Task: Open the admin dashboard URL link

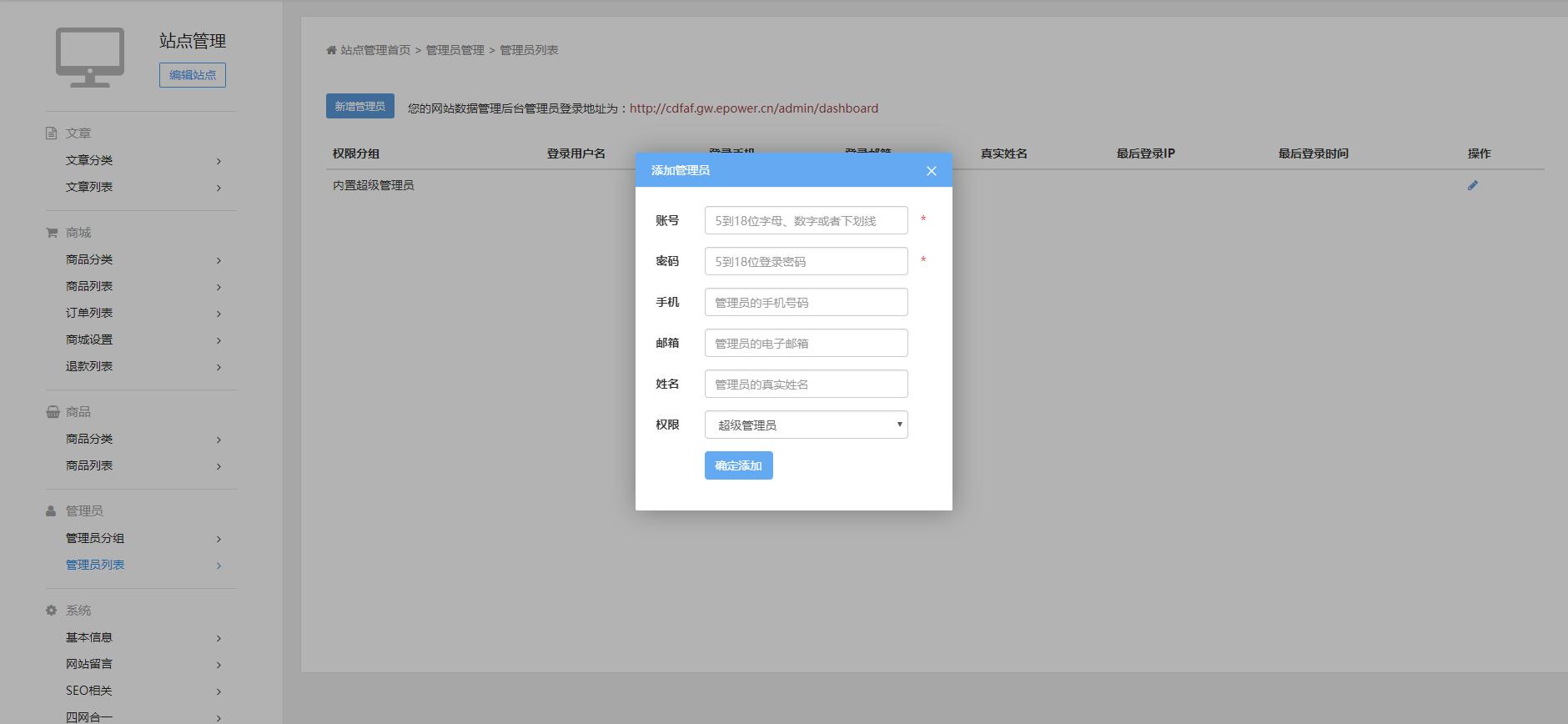Action: tap(753, 108)
